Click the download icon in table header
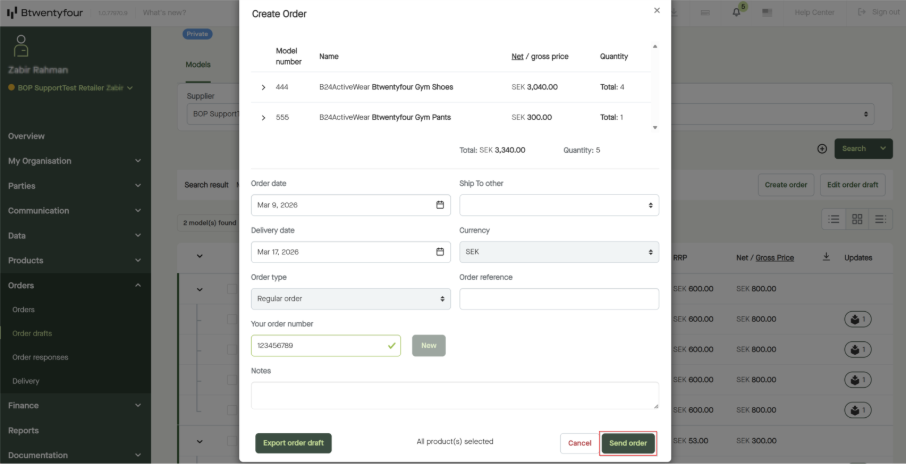This screenshot has height=465, width=906. (826, 257)
